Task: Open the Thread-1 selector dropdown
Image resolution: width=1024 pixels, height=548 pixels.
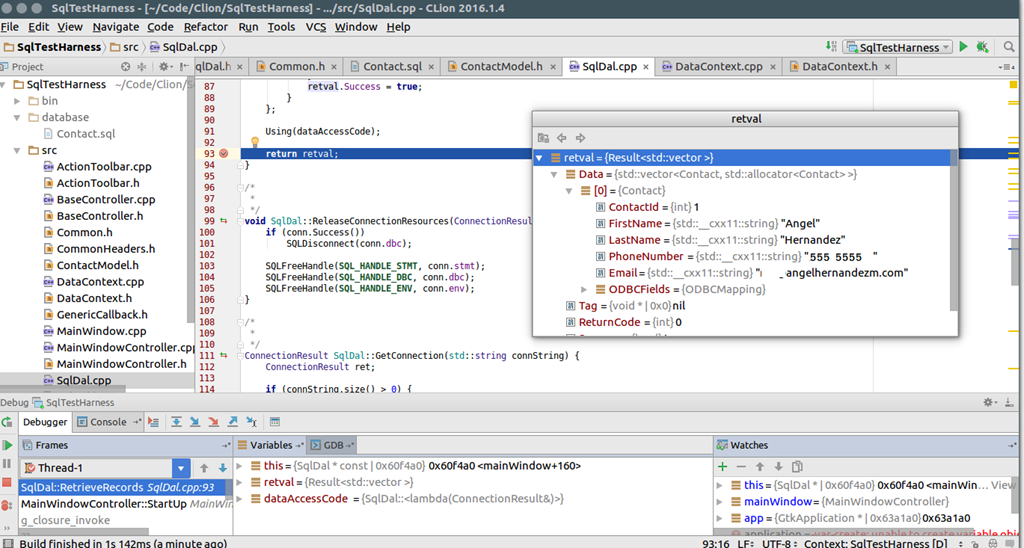Action: point(180,468)
